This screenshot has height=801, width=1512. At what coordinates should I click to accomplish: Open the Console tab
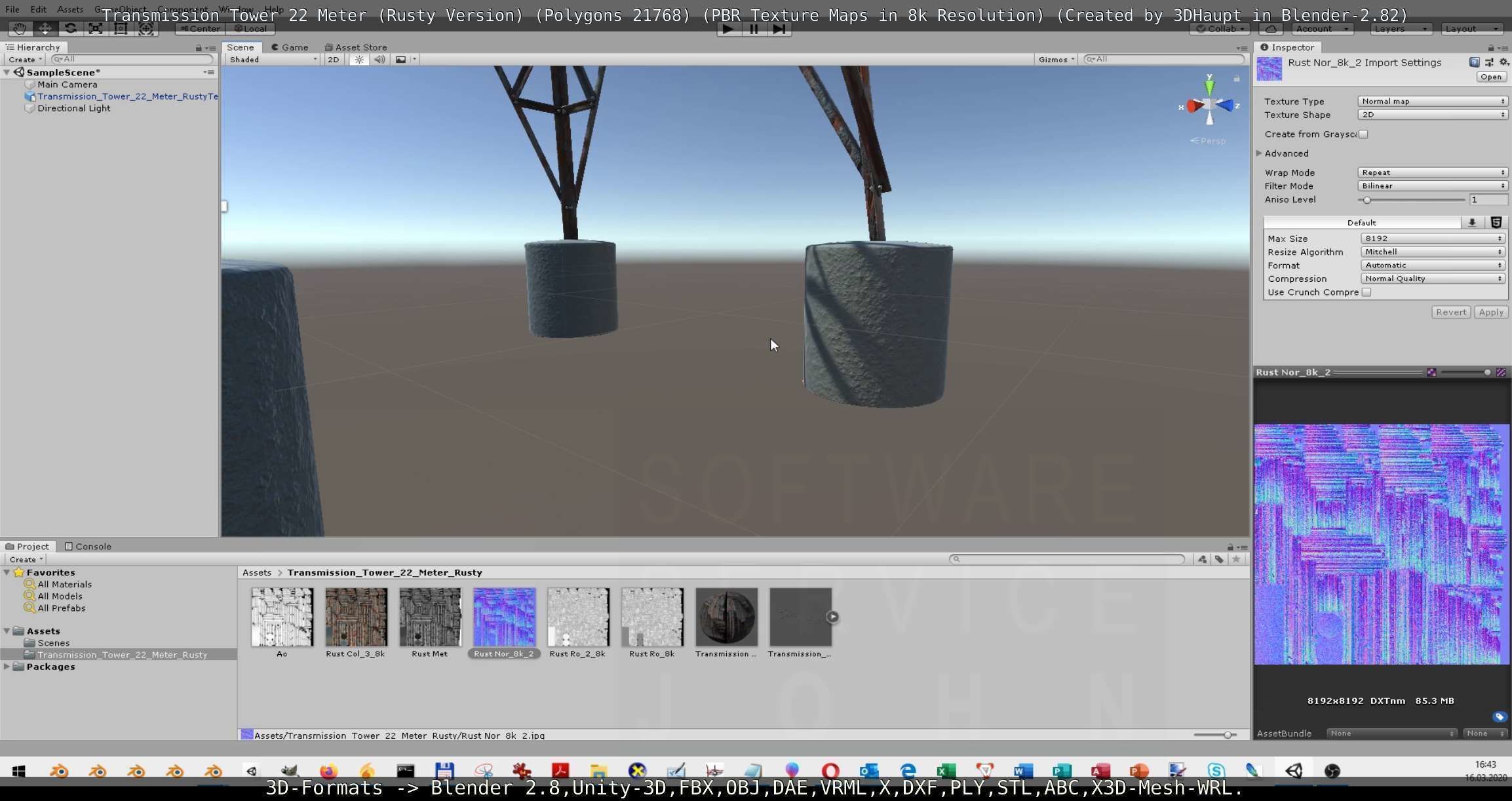(x=88, y=546)
